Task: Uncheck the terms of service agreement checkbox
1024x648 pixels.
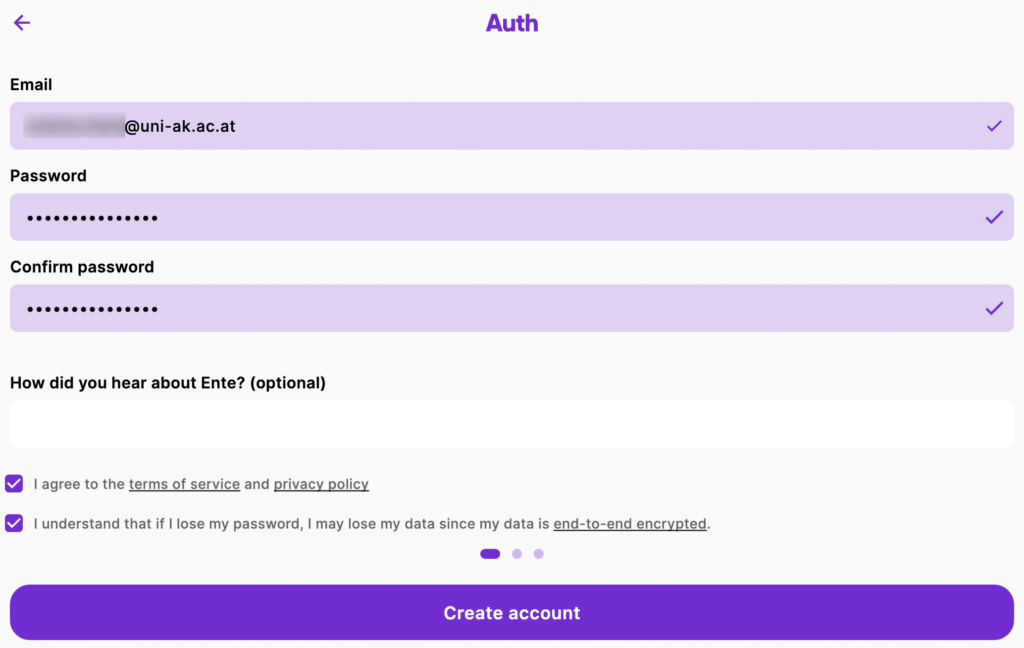Action: (x=14, y=484)
